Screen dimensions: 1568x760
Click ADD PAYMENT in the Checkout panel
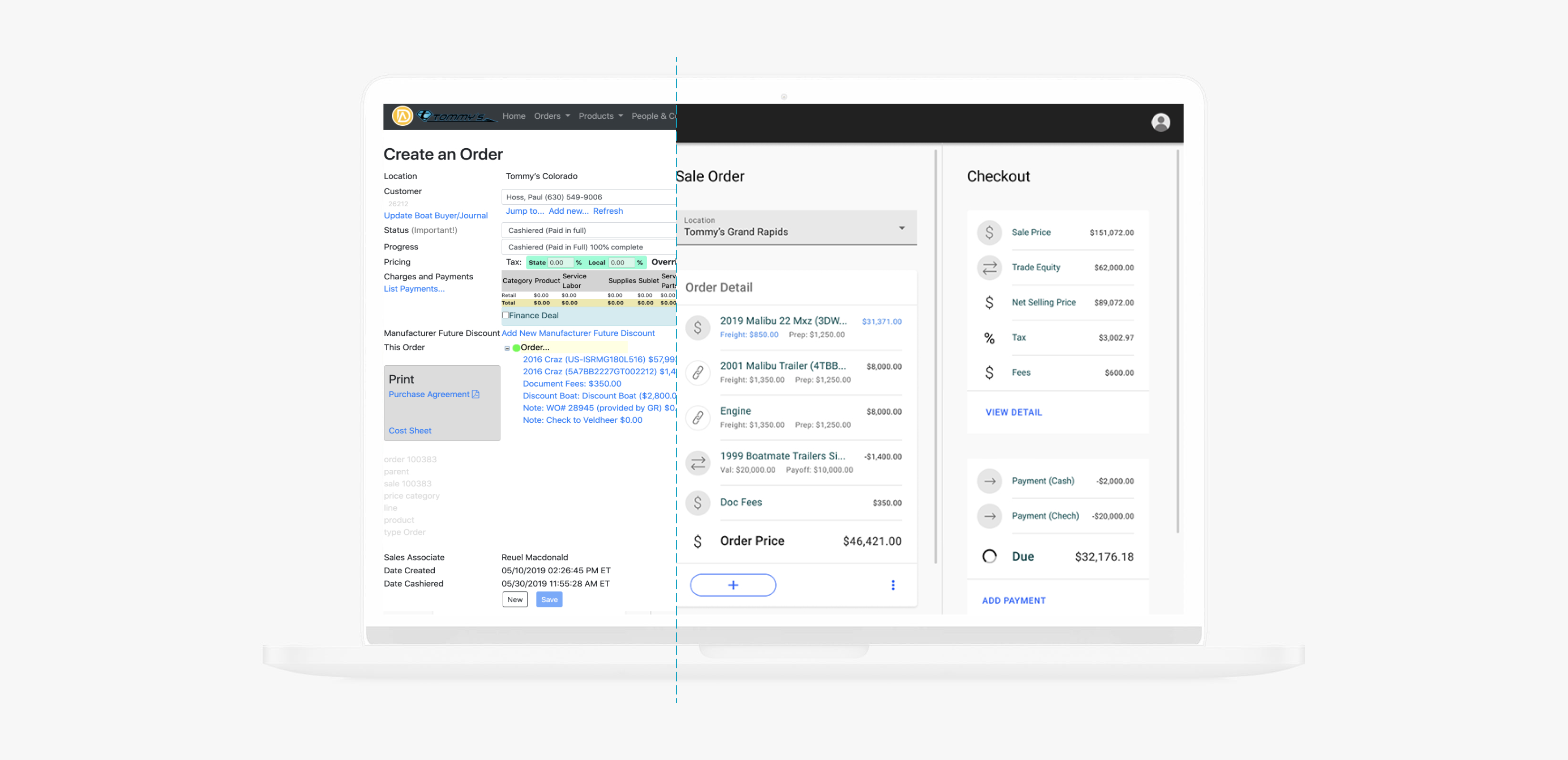(x=1013, y=600)
